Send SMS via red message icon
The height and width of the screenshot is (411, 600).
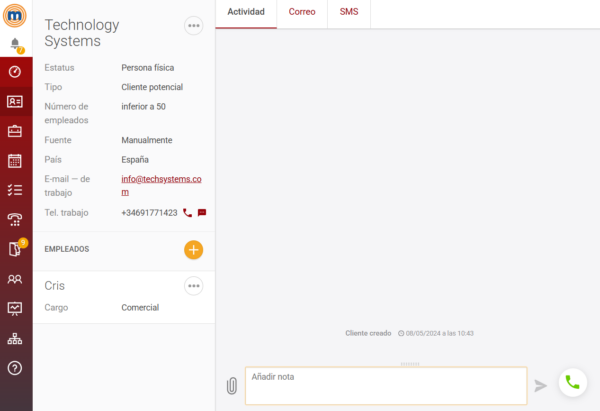click(x=202, y=213)
